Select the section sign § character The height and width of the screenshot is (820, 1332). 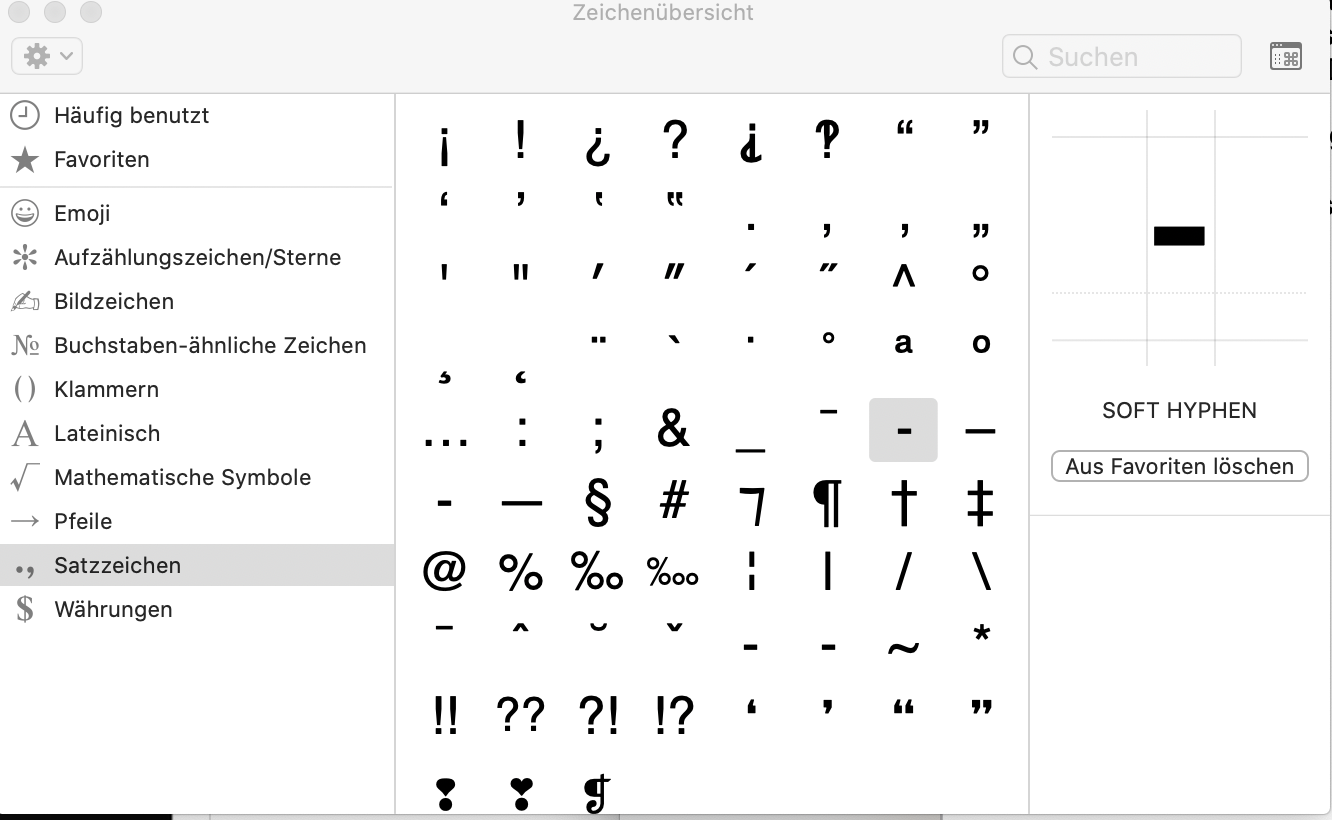[598, 503]
